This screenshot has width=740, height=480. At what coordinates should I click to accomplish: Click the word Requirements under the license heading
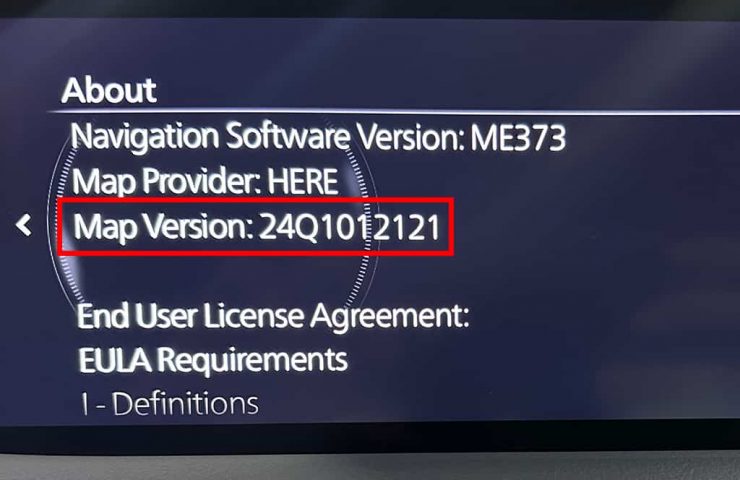(252, 361)
